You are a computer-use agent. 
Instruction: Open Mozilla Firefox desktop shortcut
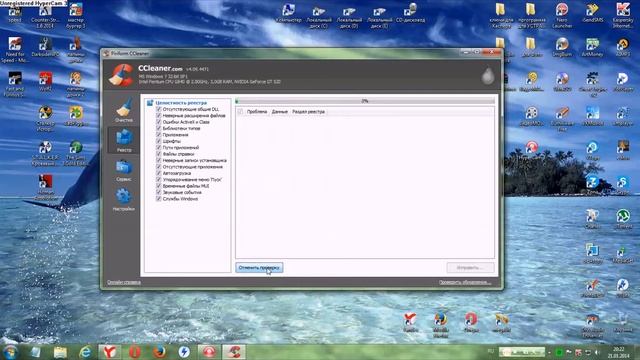click(x=441, y=325)
